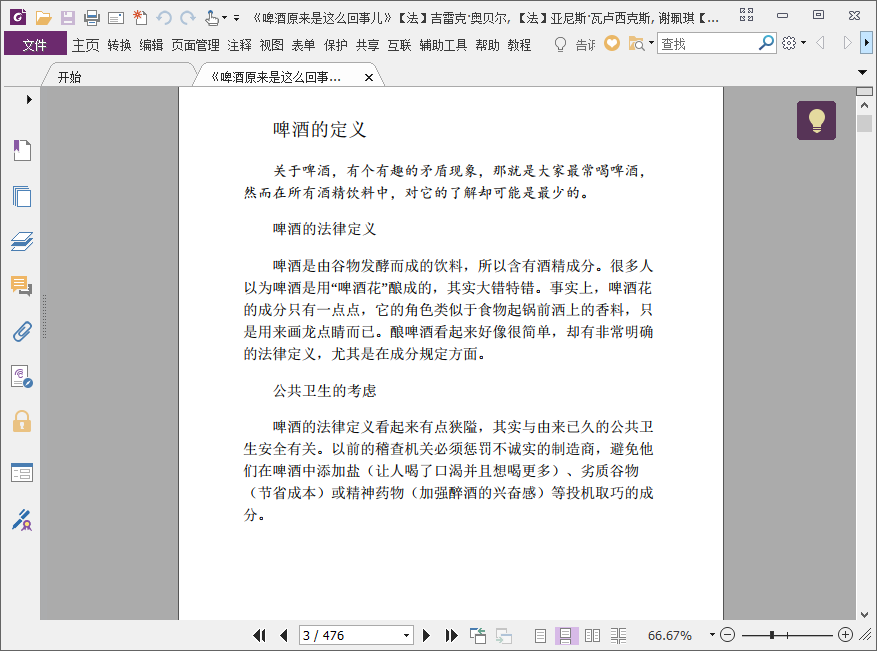Open the Layers panel in the sidebar

coord(22,242)
